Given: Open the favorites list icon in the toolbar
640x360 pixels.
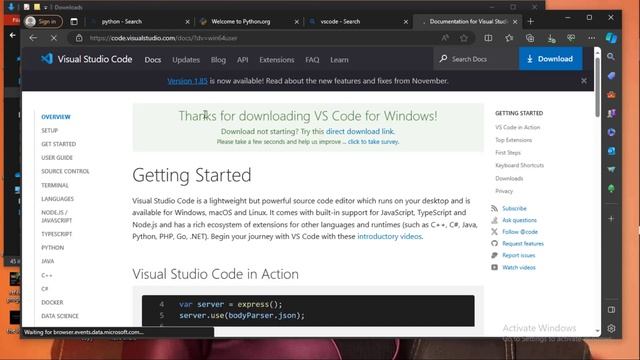Looking at the screenshot, I should click(x=509, y=38).
